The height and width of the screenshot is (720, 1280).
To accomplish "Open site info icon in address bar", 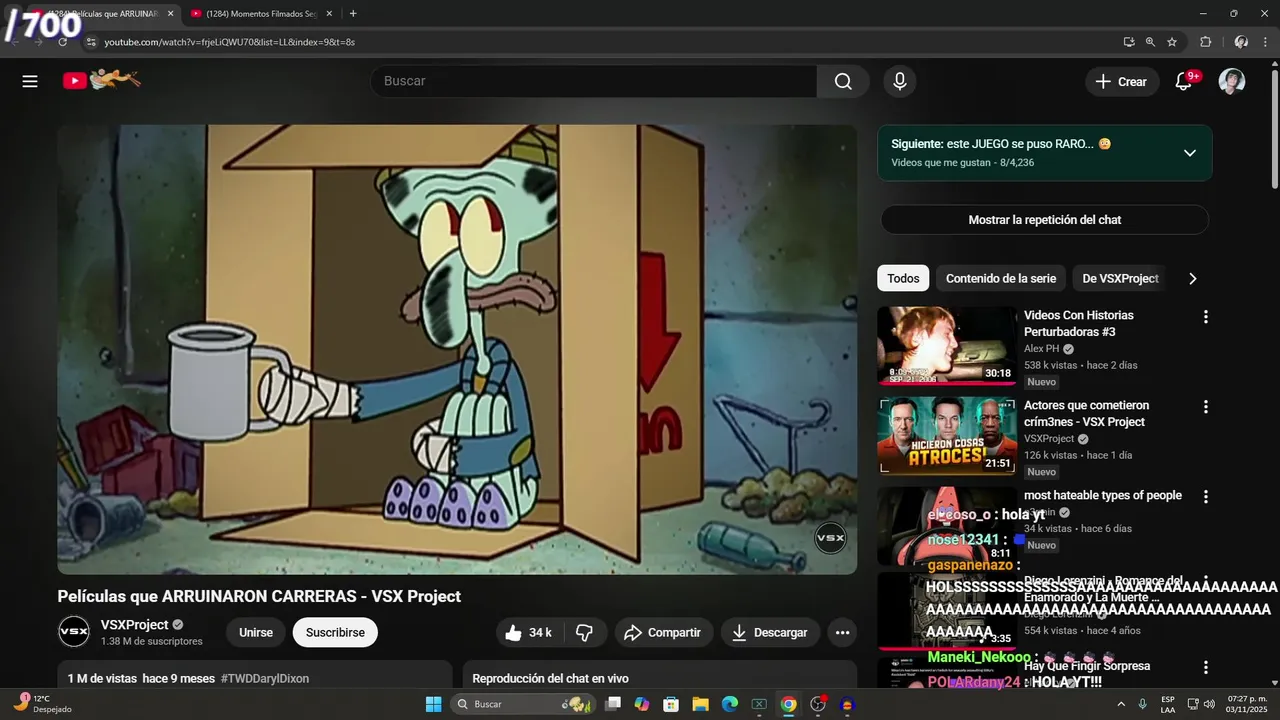I will tap(90, 42).
